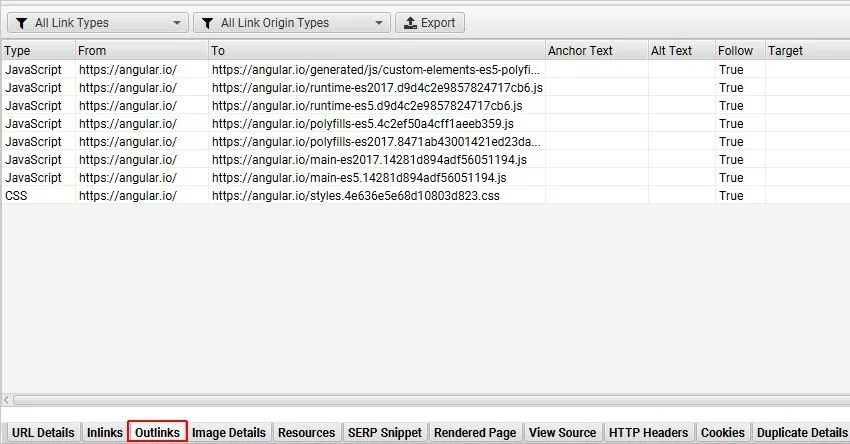Sort by the Type column header
The height and width of the screenshot is (444, 850).
38,50
